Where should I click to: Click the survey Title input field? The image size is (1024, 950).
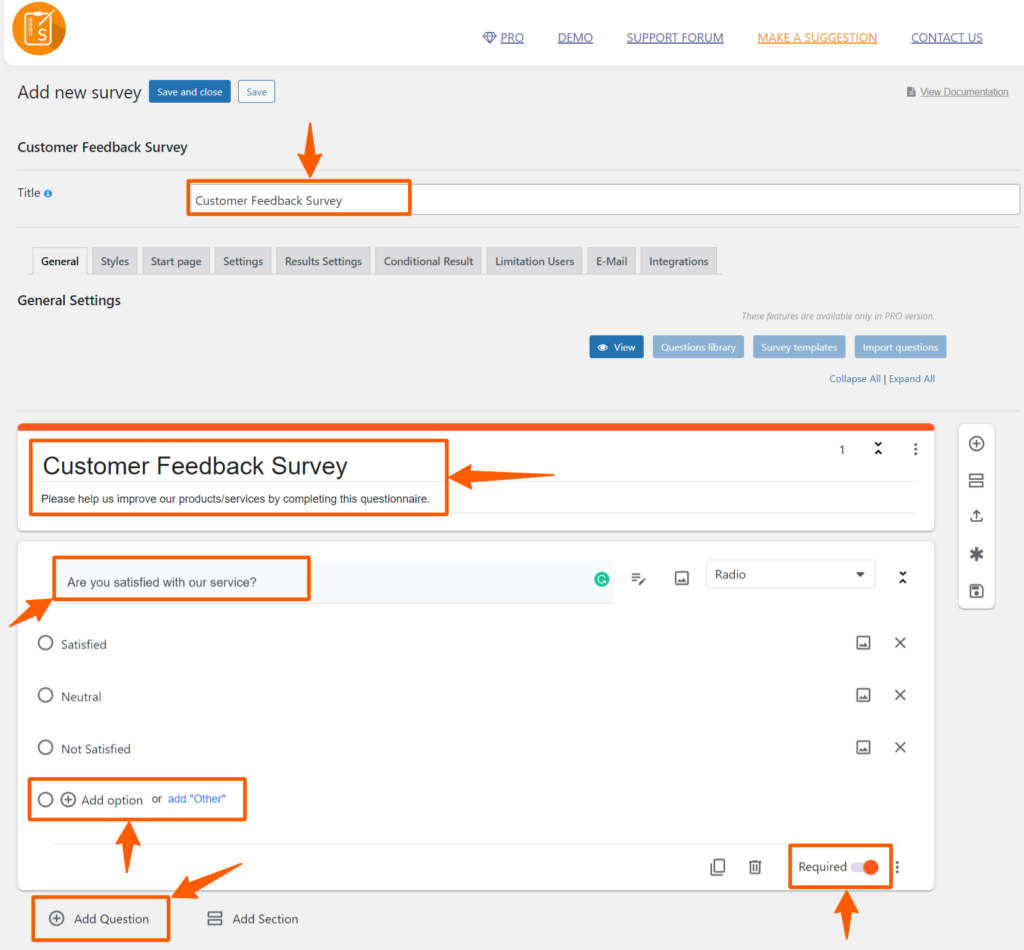click(603, 199)
